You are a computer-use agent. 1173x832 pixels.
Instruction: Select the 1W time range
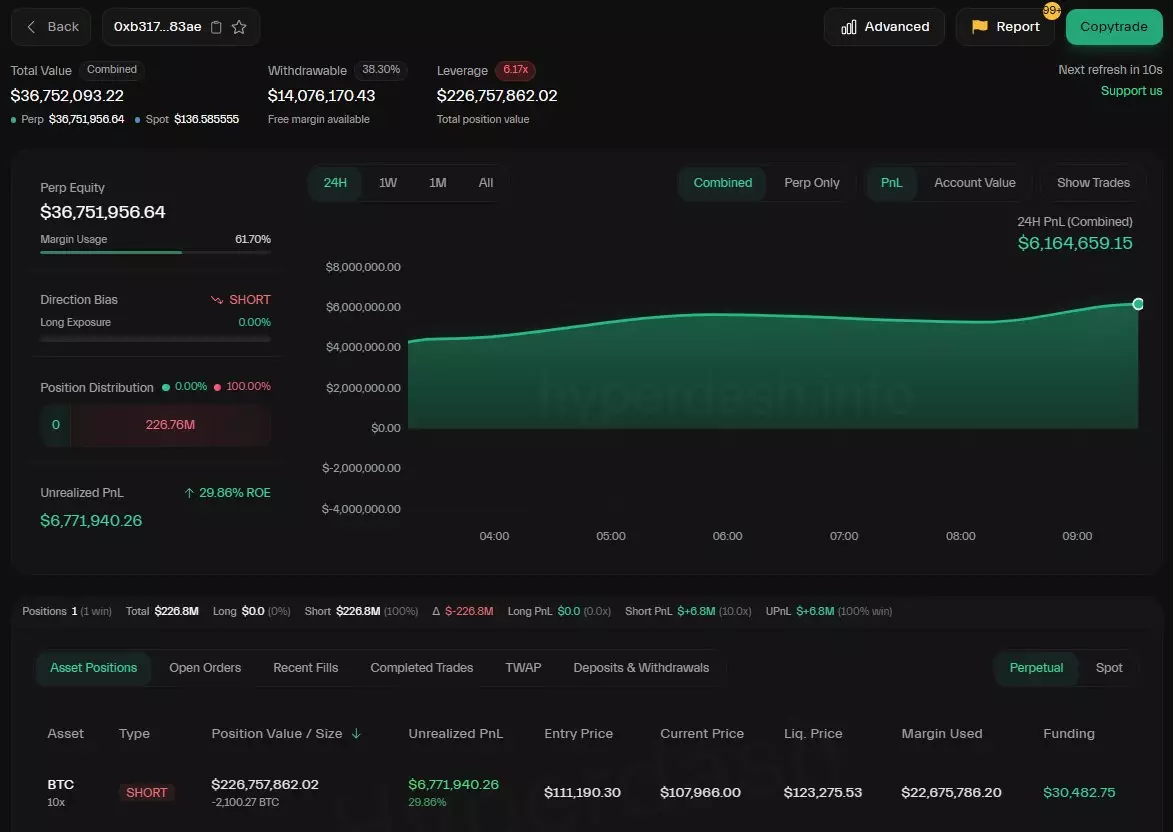(x=388, y=183)
